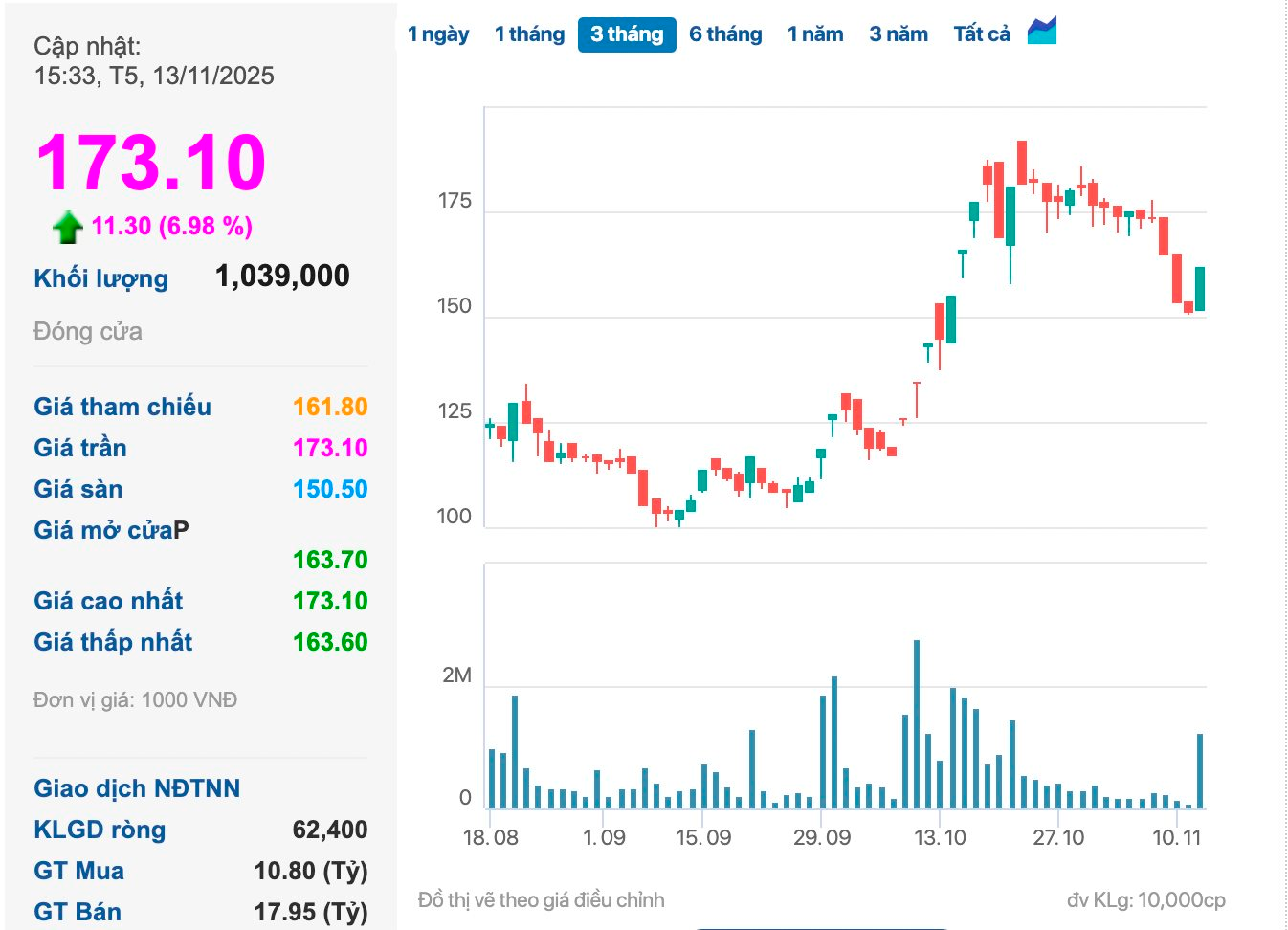Screen dimensions: 1288x930
Task: Click the "GT Mua" label
Action: click(78, 871)
